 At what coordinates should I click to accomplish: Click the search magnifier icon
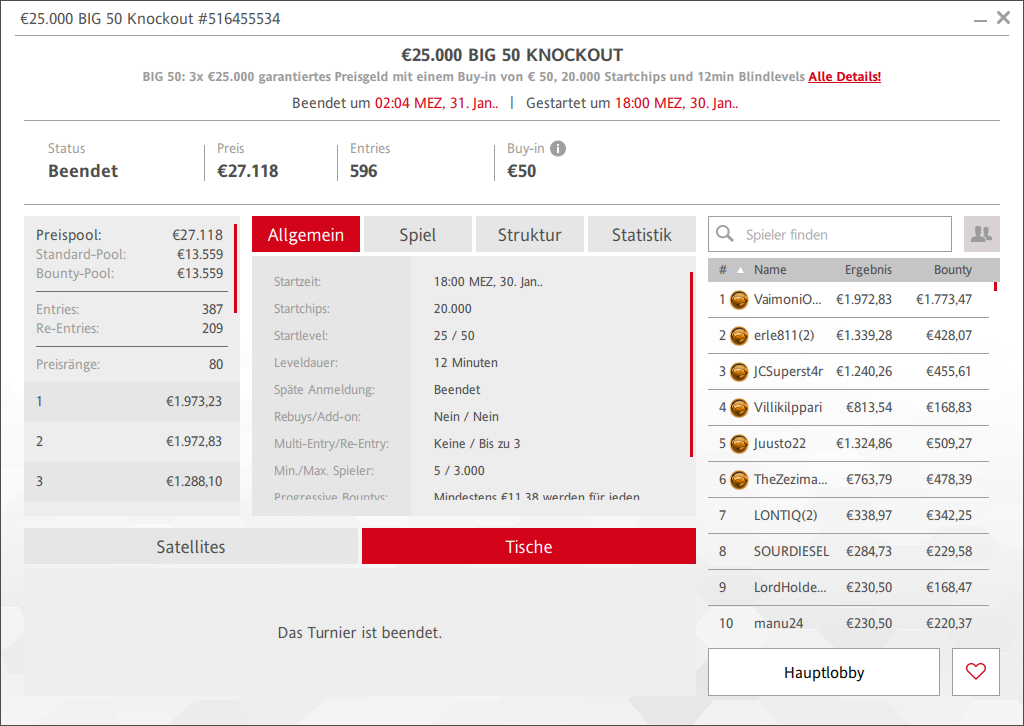[x=726, y=235]
